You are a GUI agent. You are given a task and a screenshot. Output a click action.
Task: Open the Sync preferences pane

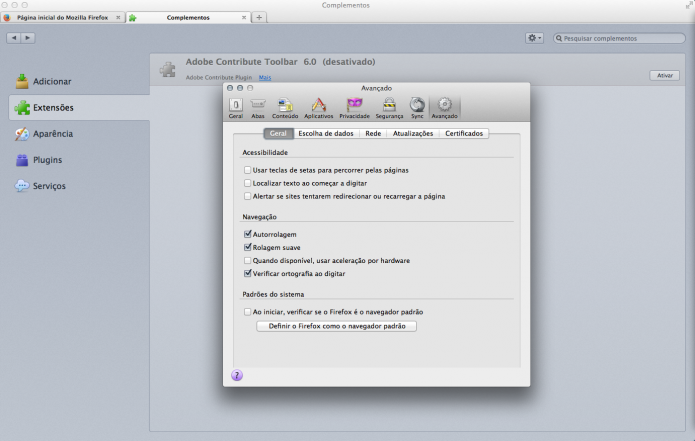click(x=417, y=108)
